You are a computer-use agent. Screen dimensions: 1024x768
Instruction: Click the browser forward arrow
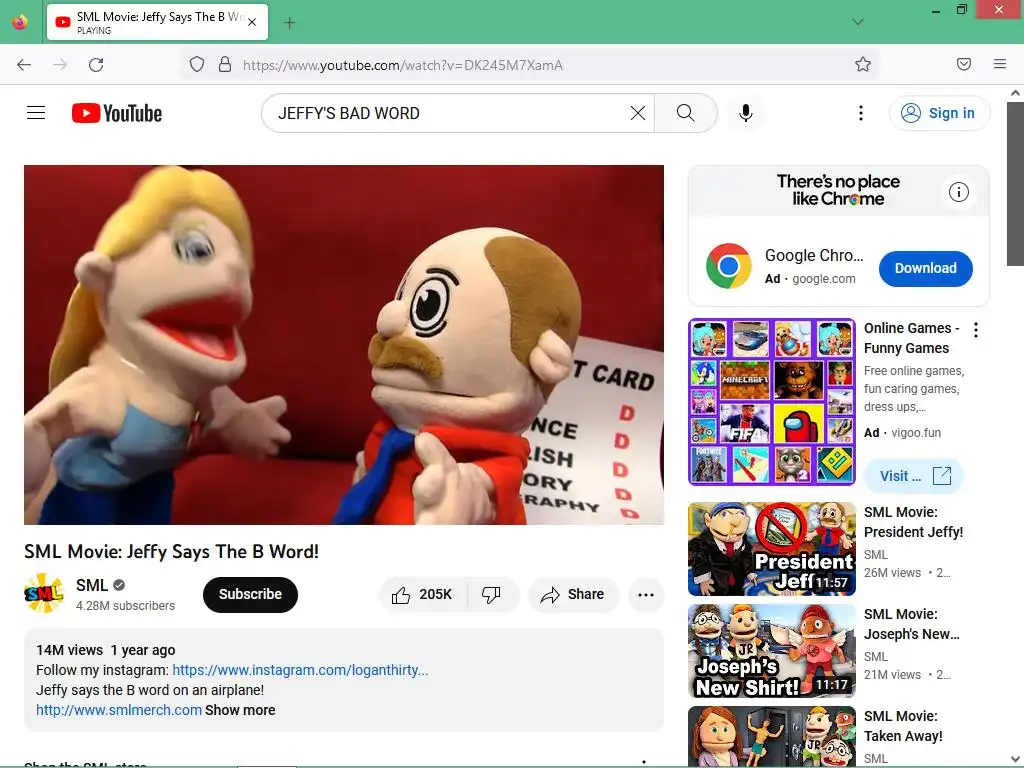60,65
